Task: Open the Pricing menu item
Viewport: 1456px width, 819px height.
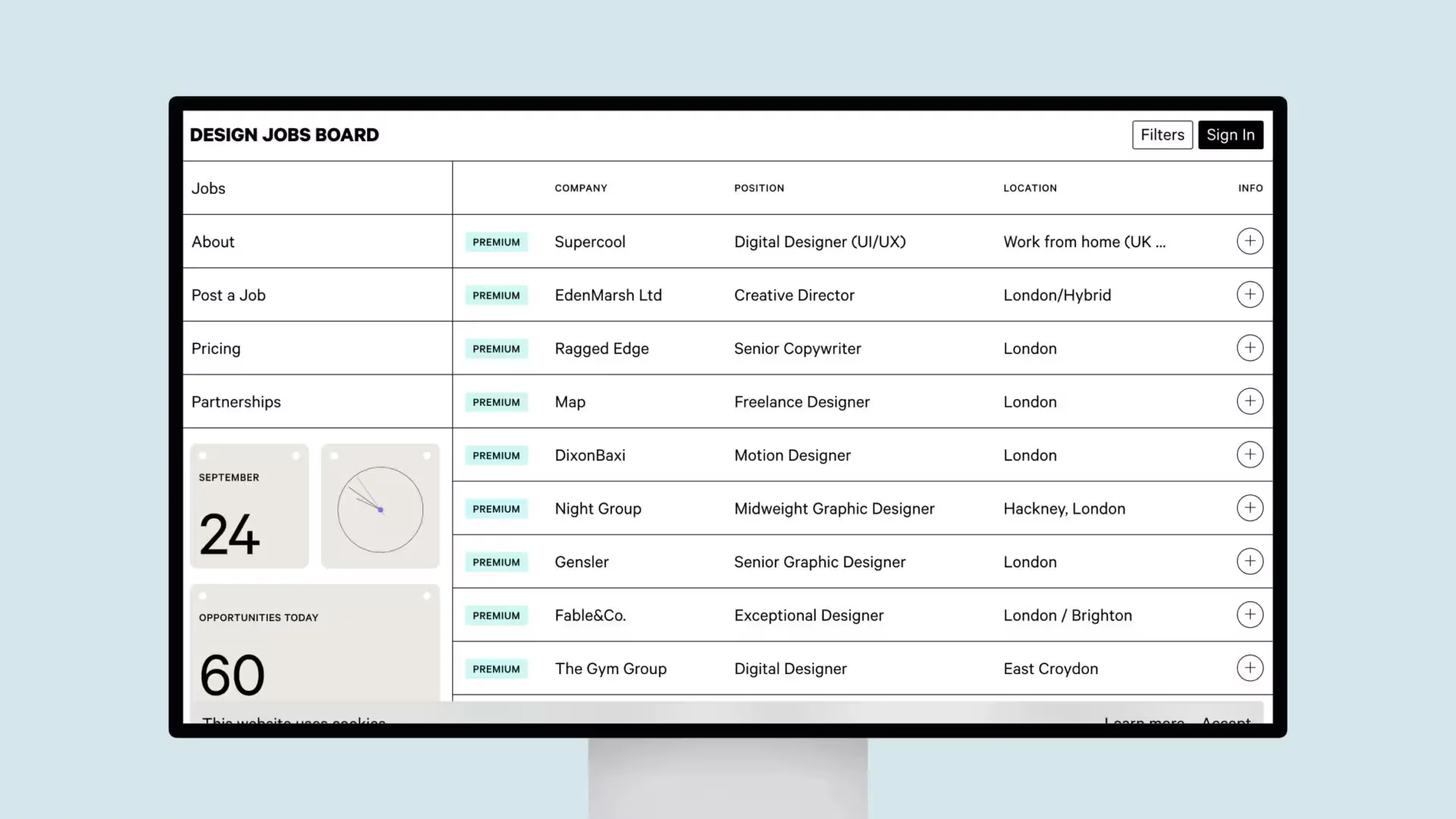Action: [x=216, y=348]
